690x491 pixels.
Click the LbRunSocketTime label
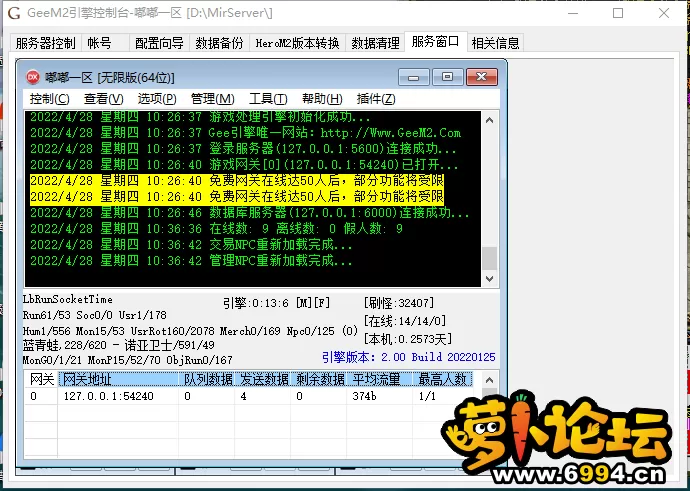pyautogui.click(x=68, y=299)
